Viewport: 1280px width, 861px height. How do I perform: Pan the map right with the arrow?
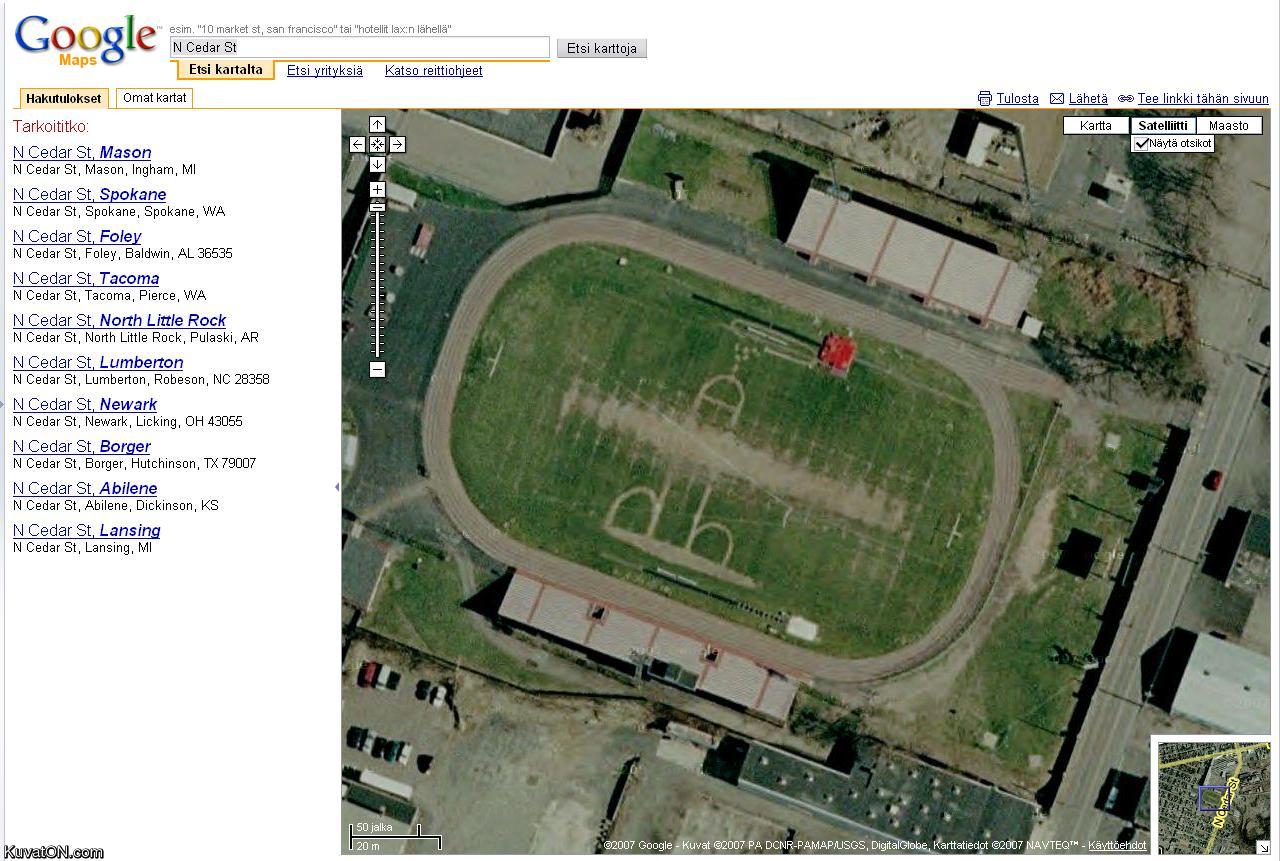click(397, 145)
